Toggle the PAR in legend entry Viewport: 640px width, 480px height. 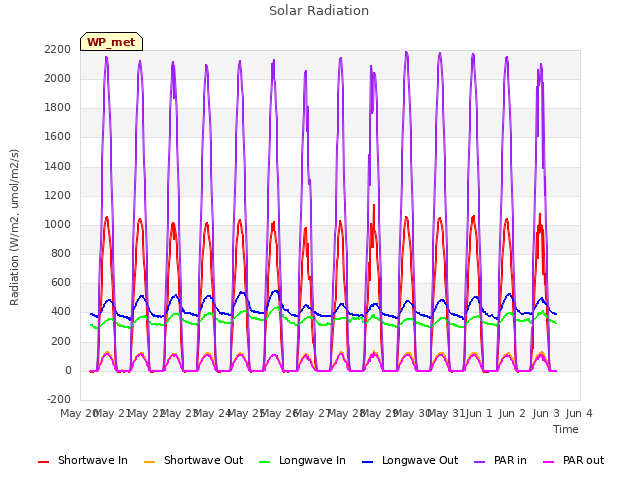500,460
